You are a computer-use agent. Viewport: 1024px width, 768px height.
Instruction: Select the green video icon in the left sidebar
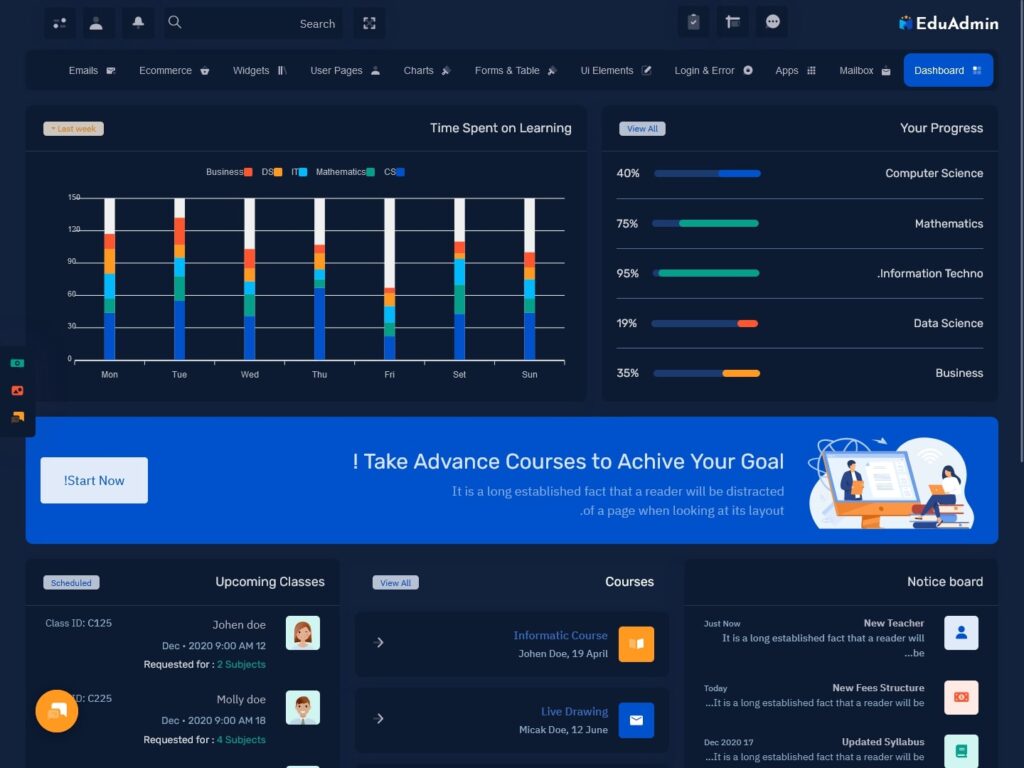pyautogui.click(x=16, y=362)
